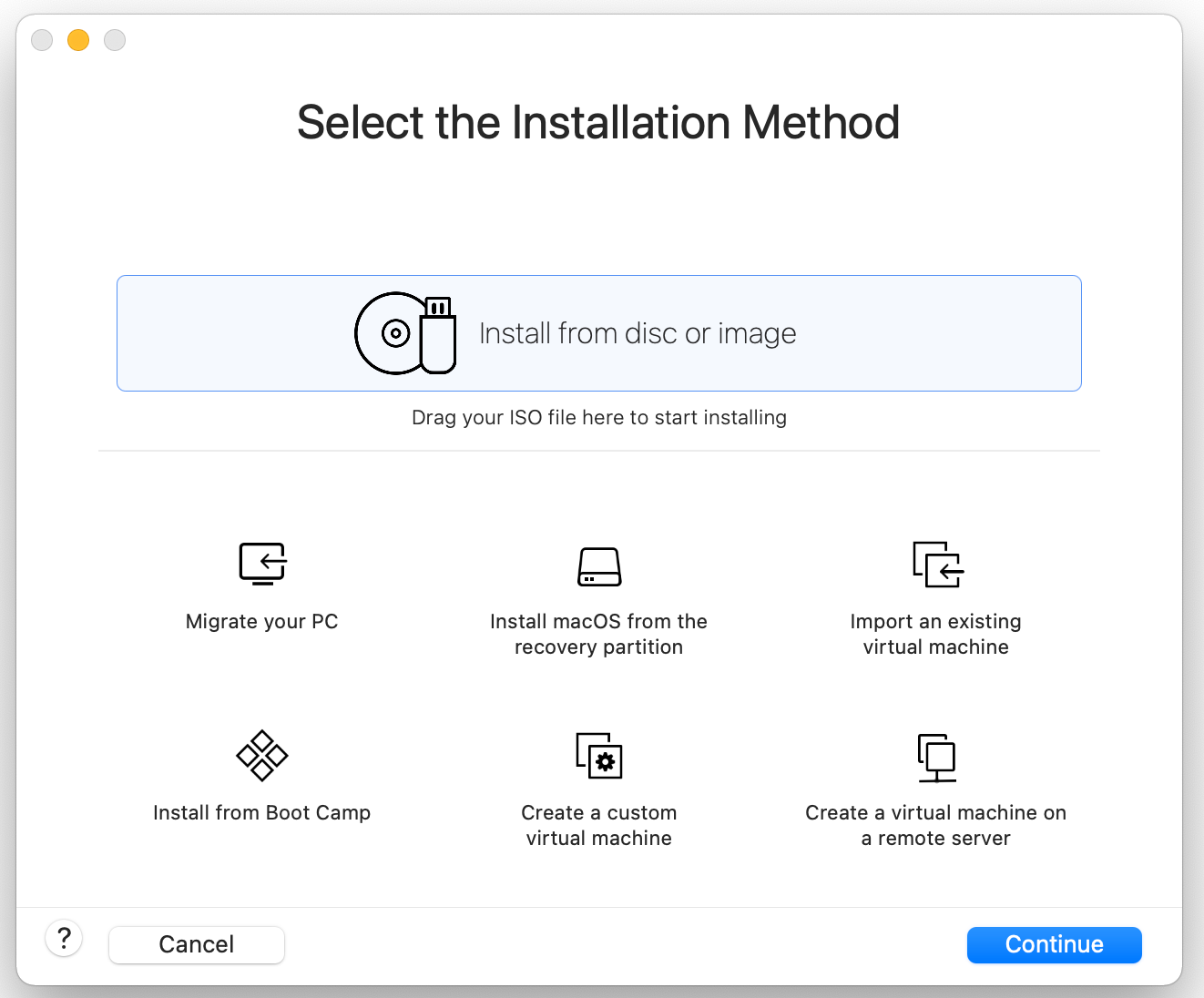Select the "Install from disc or image" label
This screenshot has height=998, width=1204.
(638, 334)
